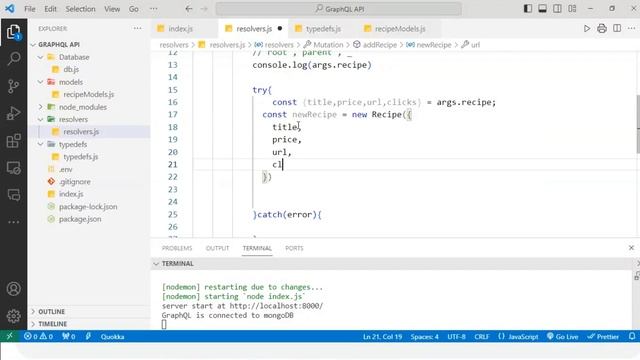Click the ports forwarded indicator in status bar

tap(69, 336)
